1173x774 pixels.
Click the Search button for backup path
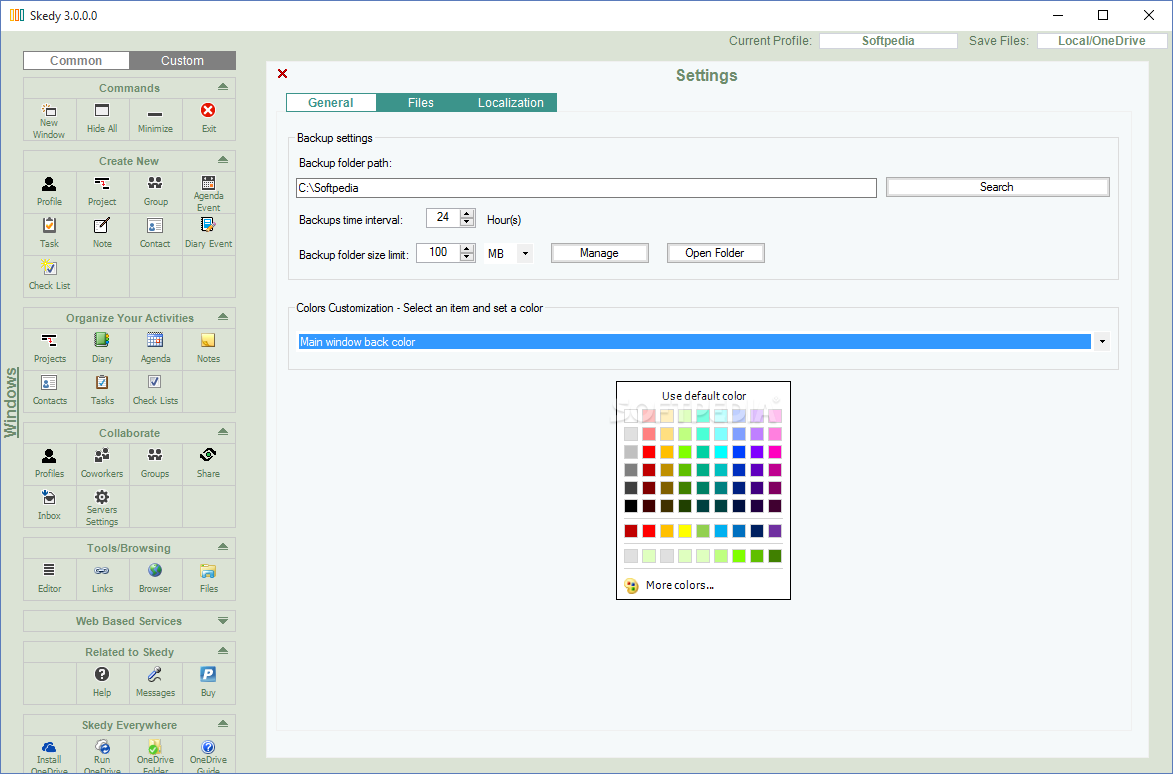[x=997, y=187]
